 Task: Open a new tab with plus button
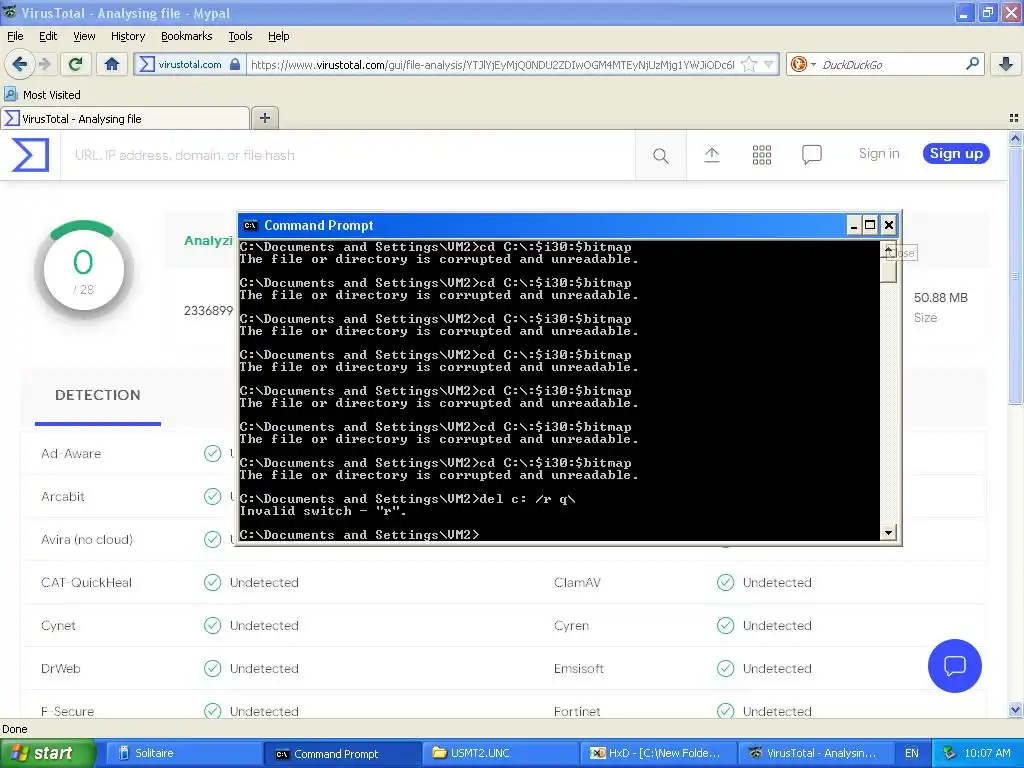[x=264, y=118]
